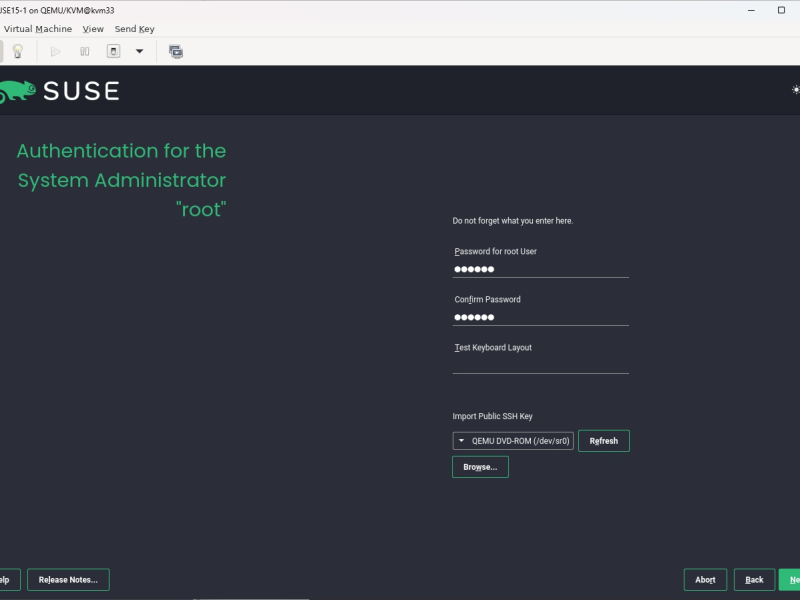Refresh the SSH key device list
The height and width of the screenshot is (600, 800).
(604, 441)
